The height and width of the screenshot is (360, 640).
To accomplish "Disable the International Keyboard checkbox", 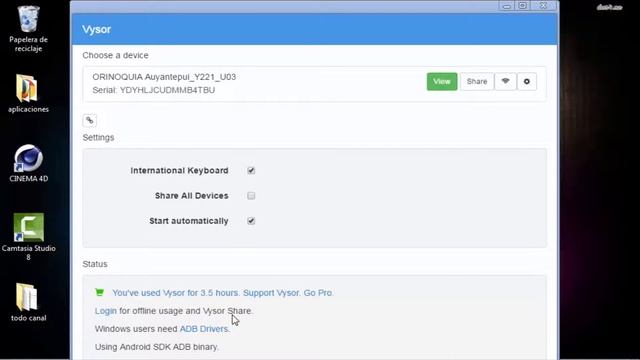I will [251, 171].
